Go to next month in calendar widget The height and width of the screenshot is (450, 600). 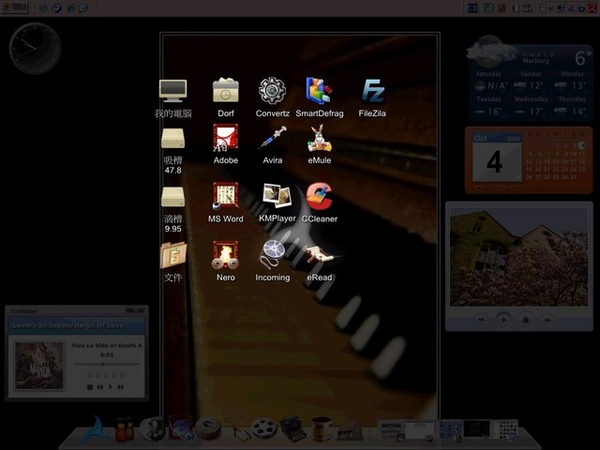point(514,188)
